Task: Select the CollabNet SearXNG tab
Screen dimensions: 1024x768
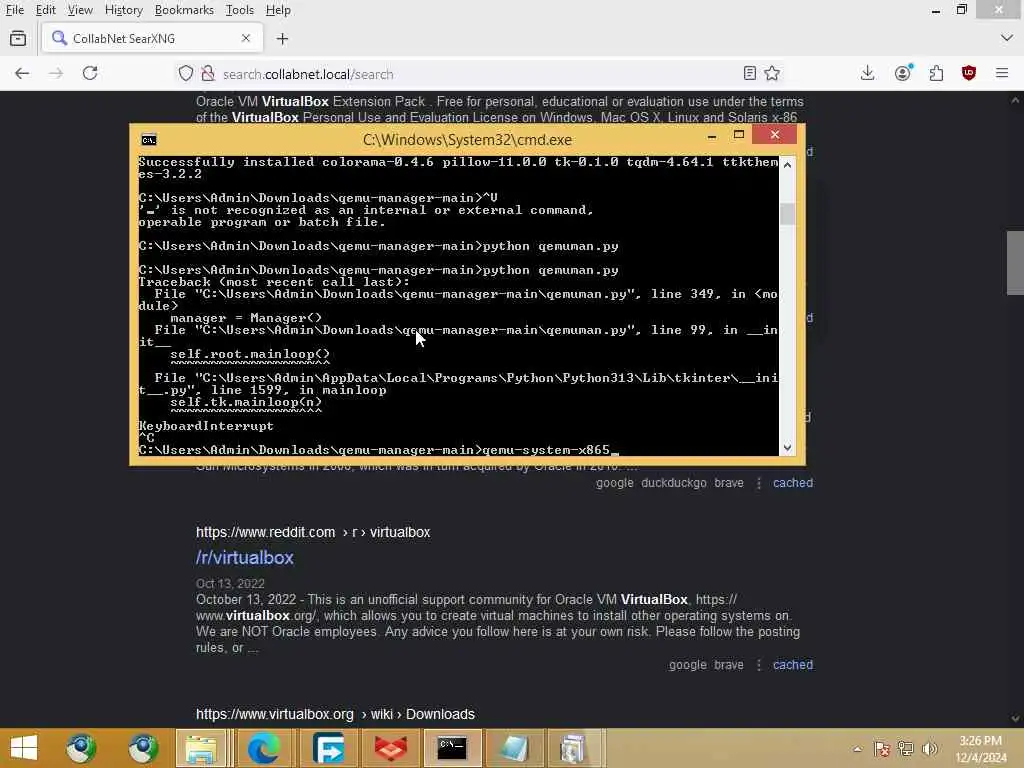Action: pos(152,38)
